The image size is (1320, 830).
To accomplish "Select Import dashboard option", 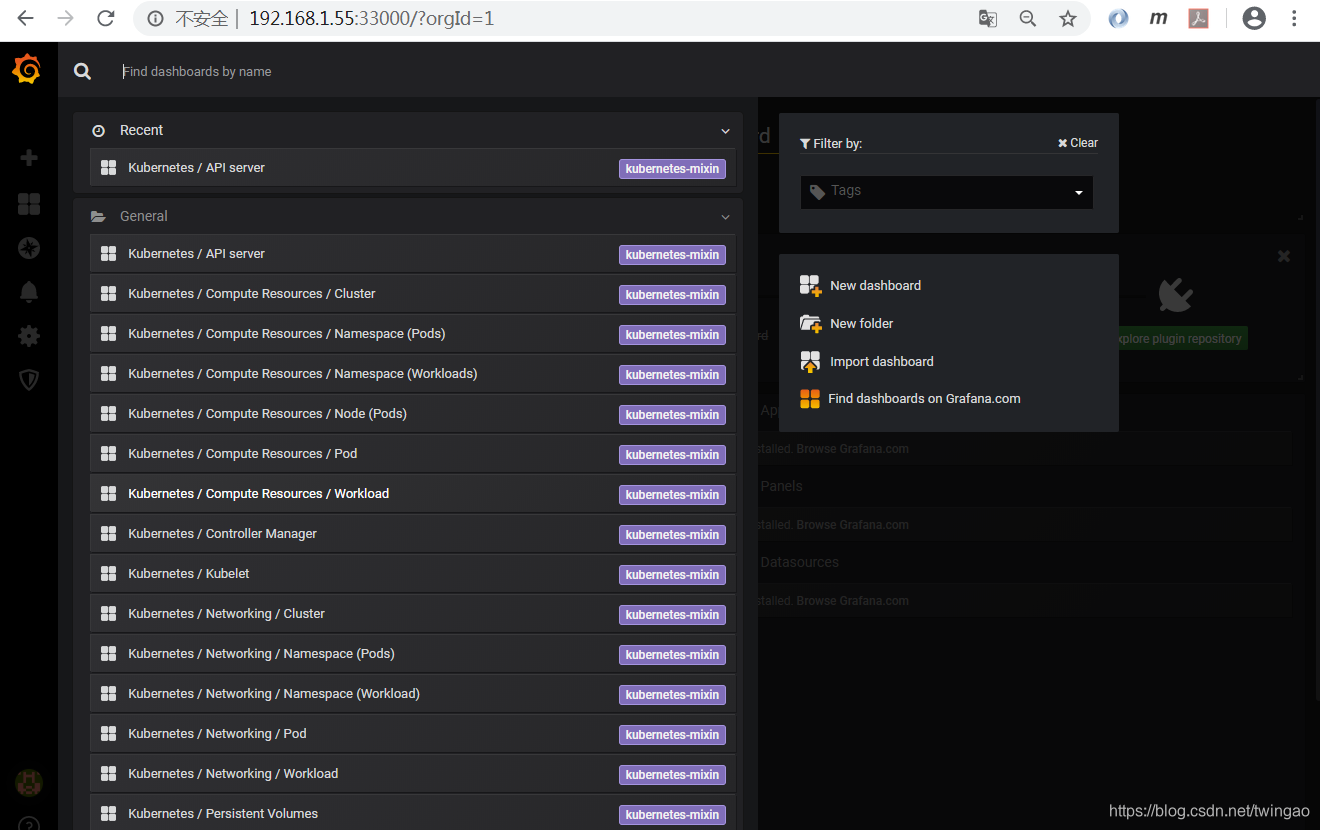I will pyautogui.click(x=881, y=361).
